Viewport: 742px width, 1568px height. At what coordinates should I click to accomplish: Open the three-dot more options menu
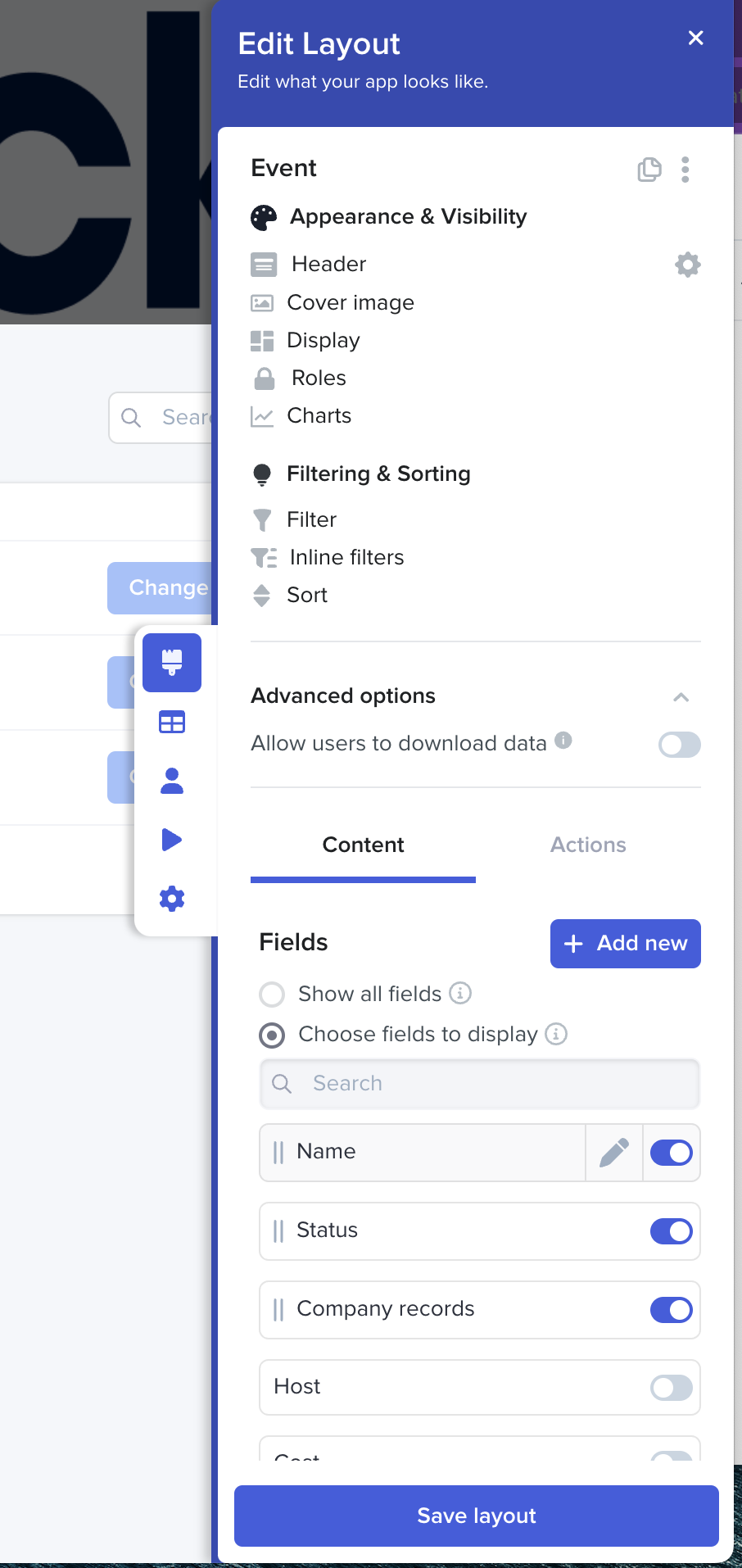(685, 170)
